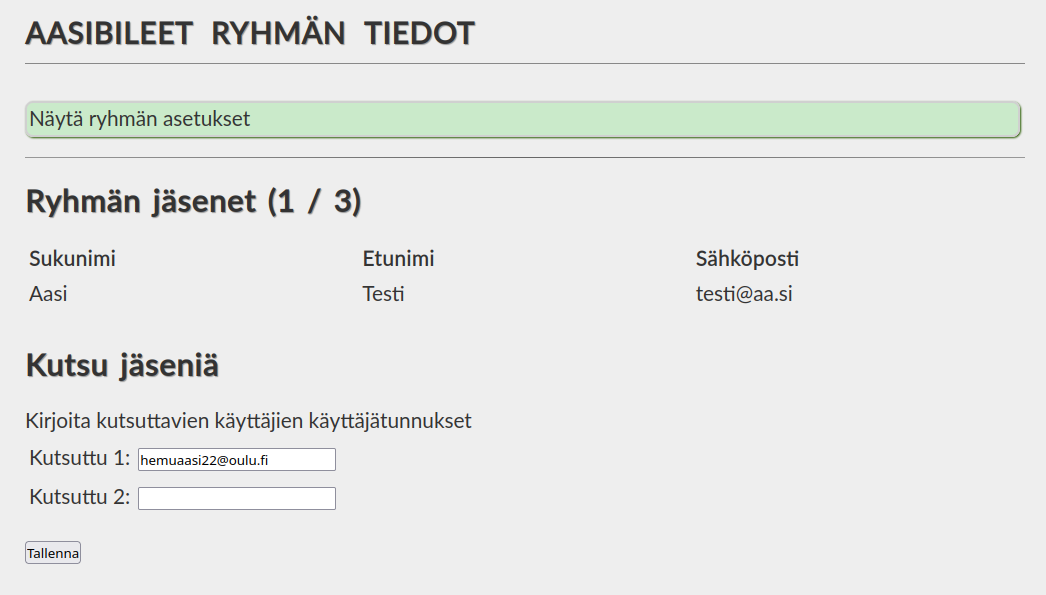Click the email testi@aa.si
The height and width of the screenshot is (595, 1046).
pos(744,294)
